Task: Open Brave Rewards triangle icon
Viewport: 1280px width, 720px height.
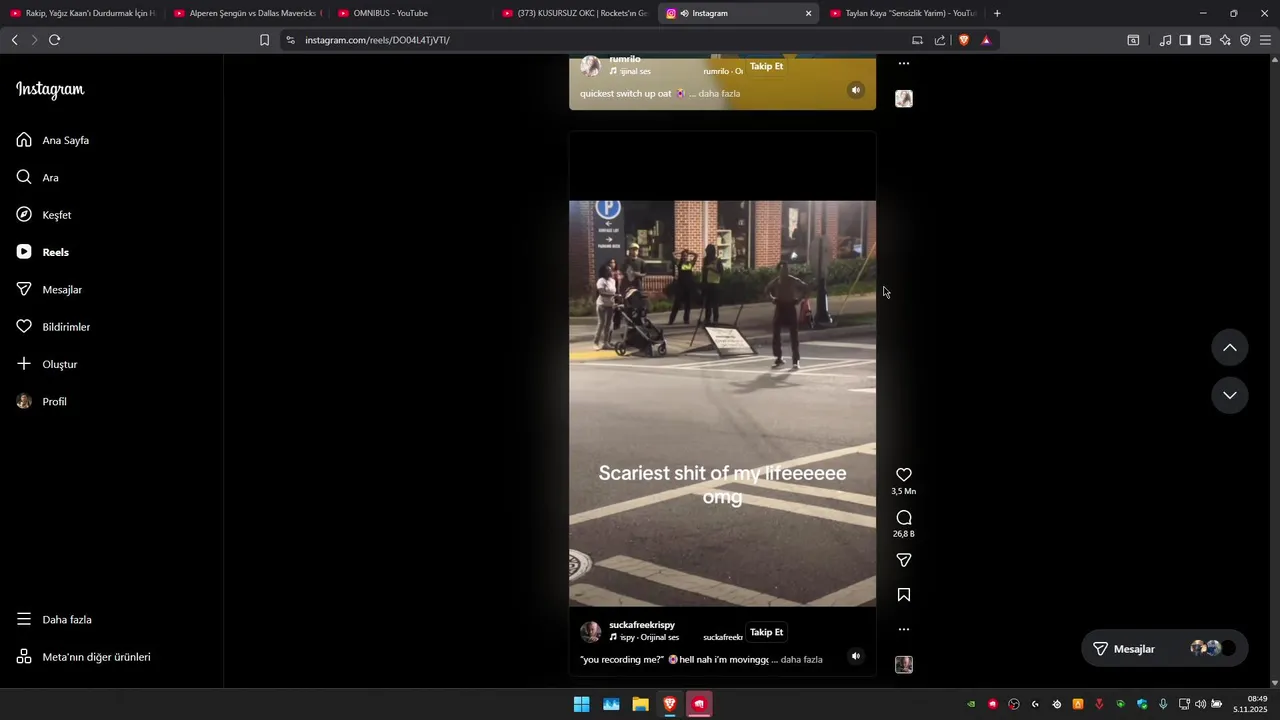Action: [x=986, y=40]
